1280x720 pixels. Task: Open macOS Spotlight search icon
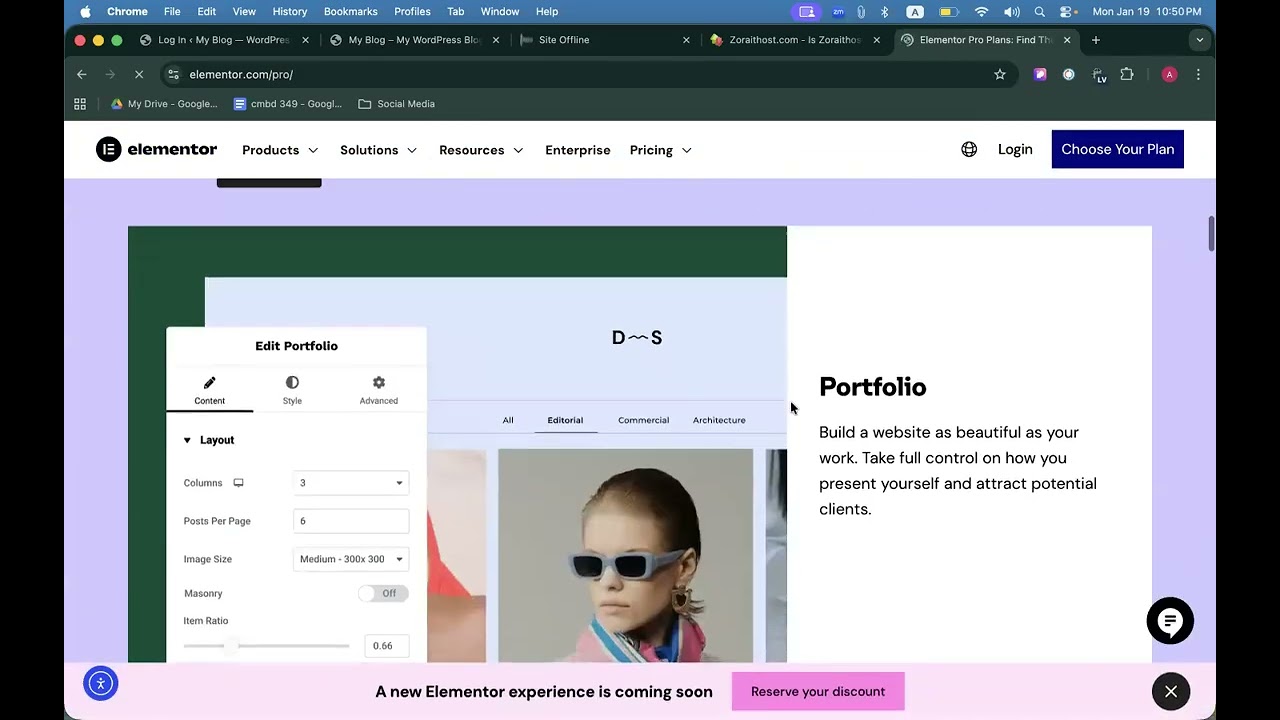point(1040,11)
